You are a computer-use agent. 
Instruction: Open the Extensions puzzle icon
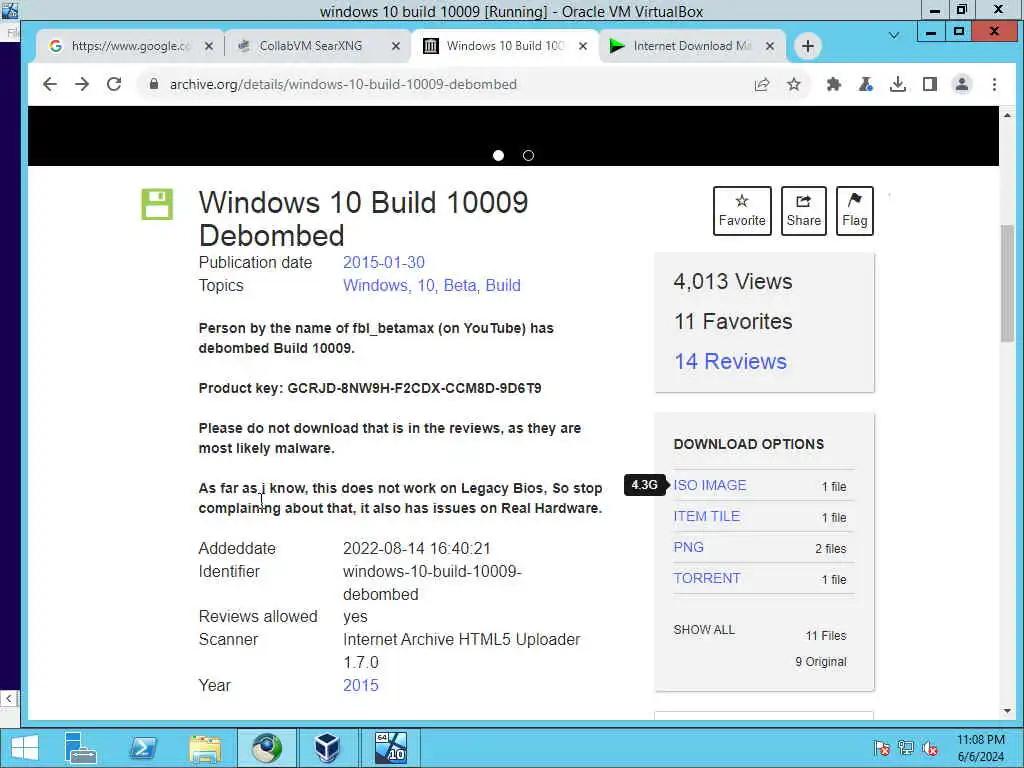pyautogui.click(x=833, y=84)
